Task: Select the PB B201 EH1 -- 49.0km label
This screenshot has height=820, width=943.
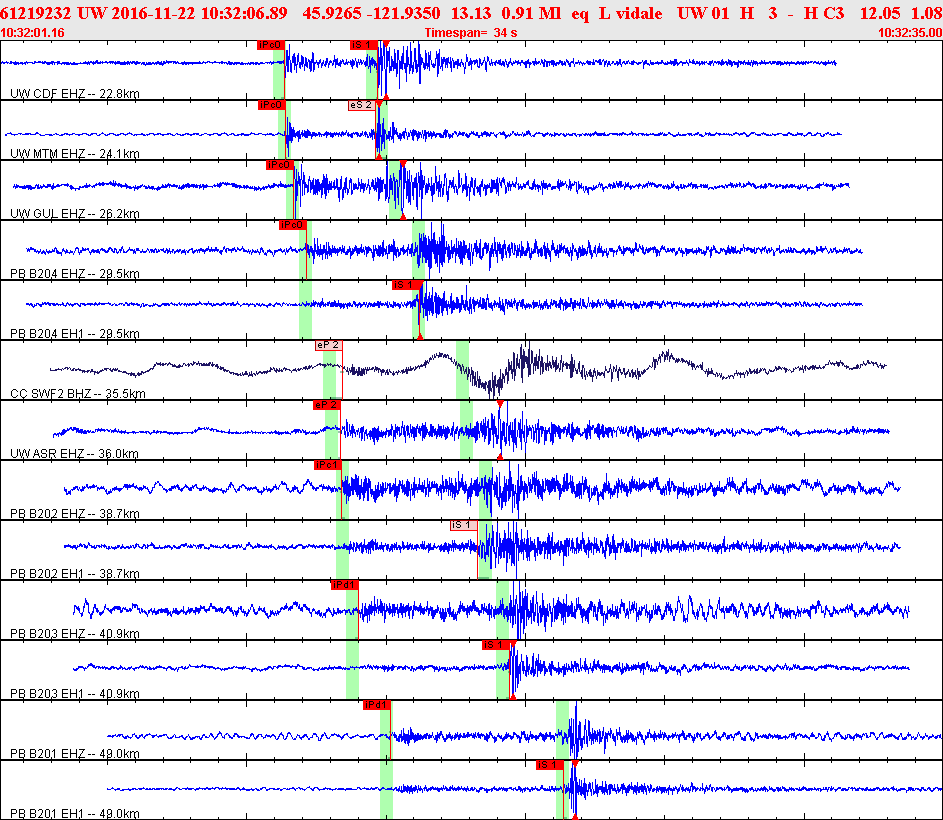Action: (75, 813)
